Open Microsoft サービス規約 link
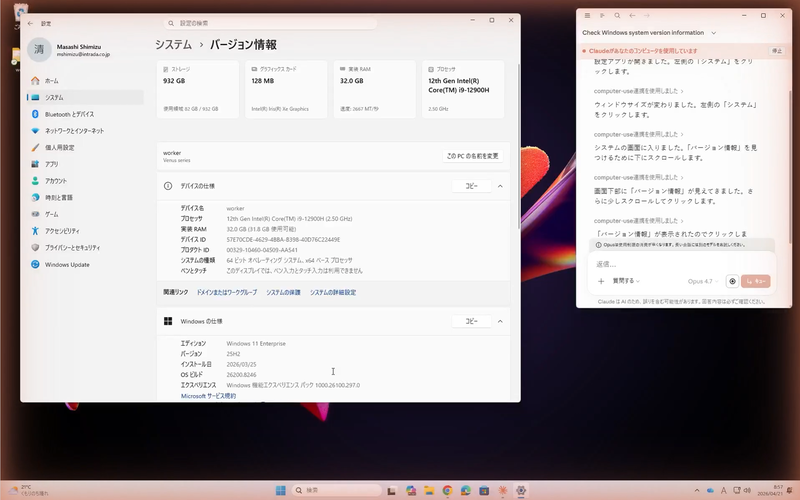 click(x=208, y=396)
